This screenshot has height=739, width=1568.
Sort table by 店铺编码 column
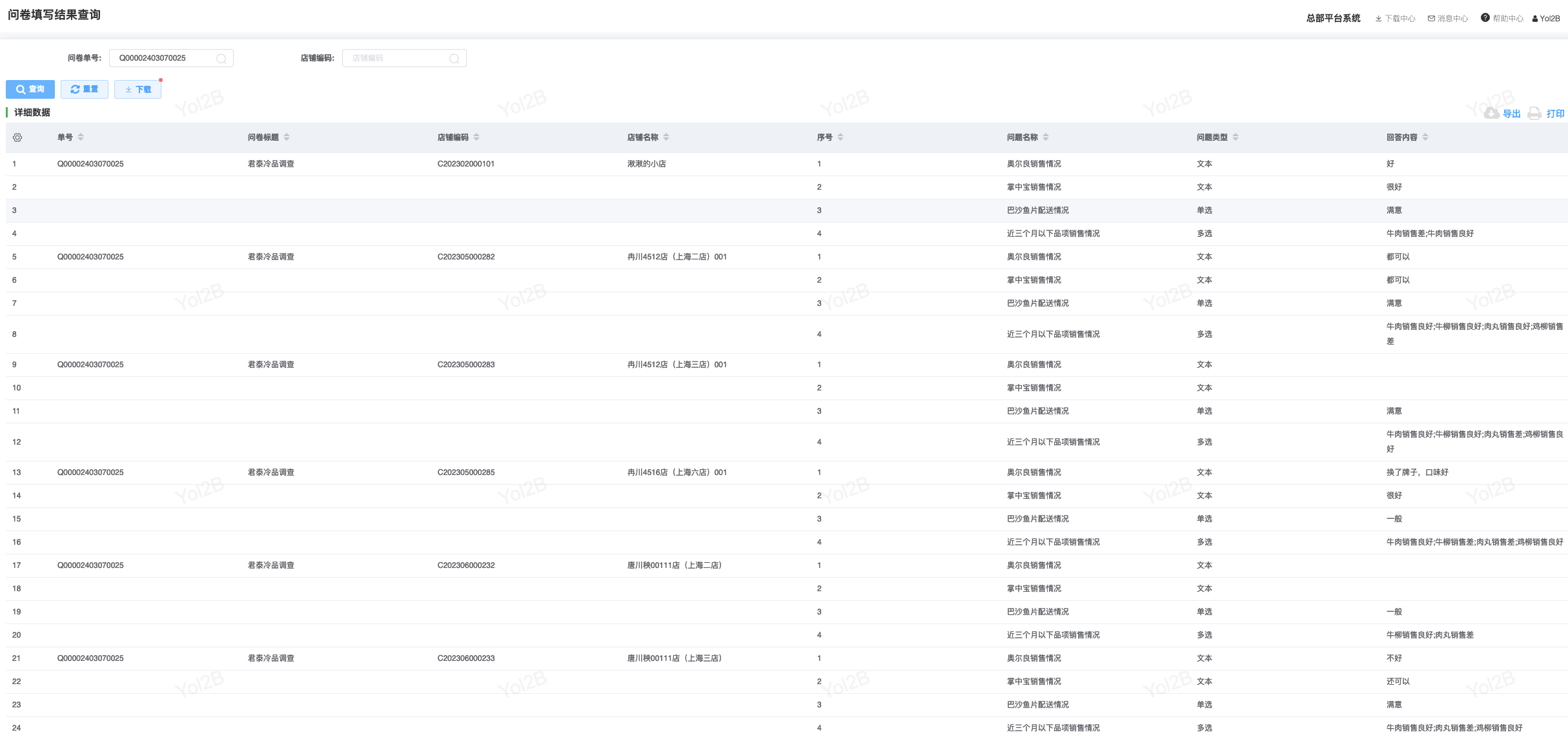coord(476,137)
